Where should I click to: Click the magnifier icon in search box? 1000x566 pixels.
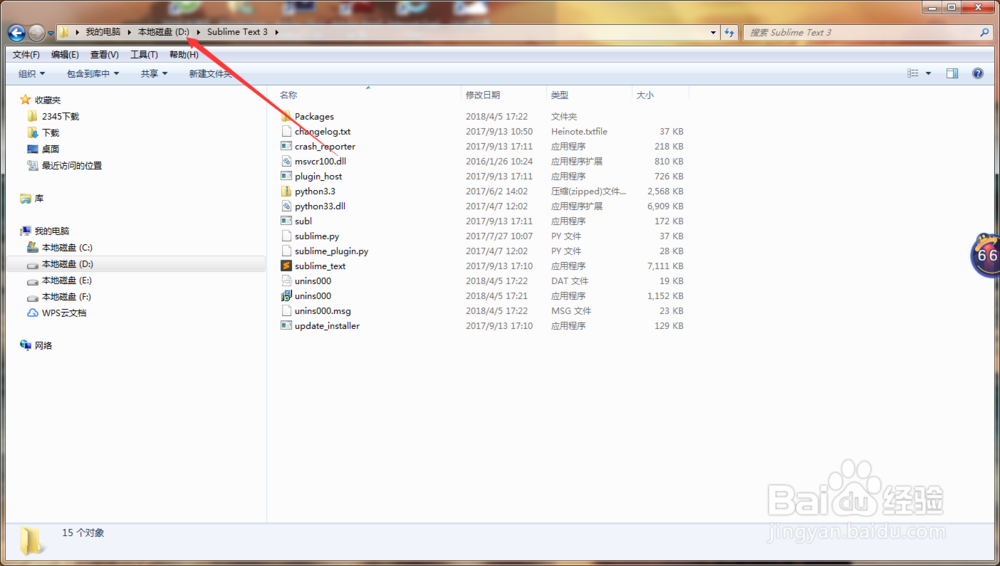985,33
